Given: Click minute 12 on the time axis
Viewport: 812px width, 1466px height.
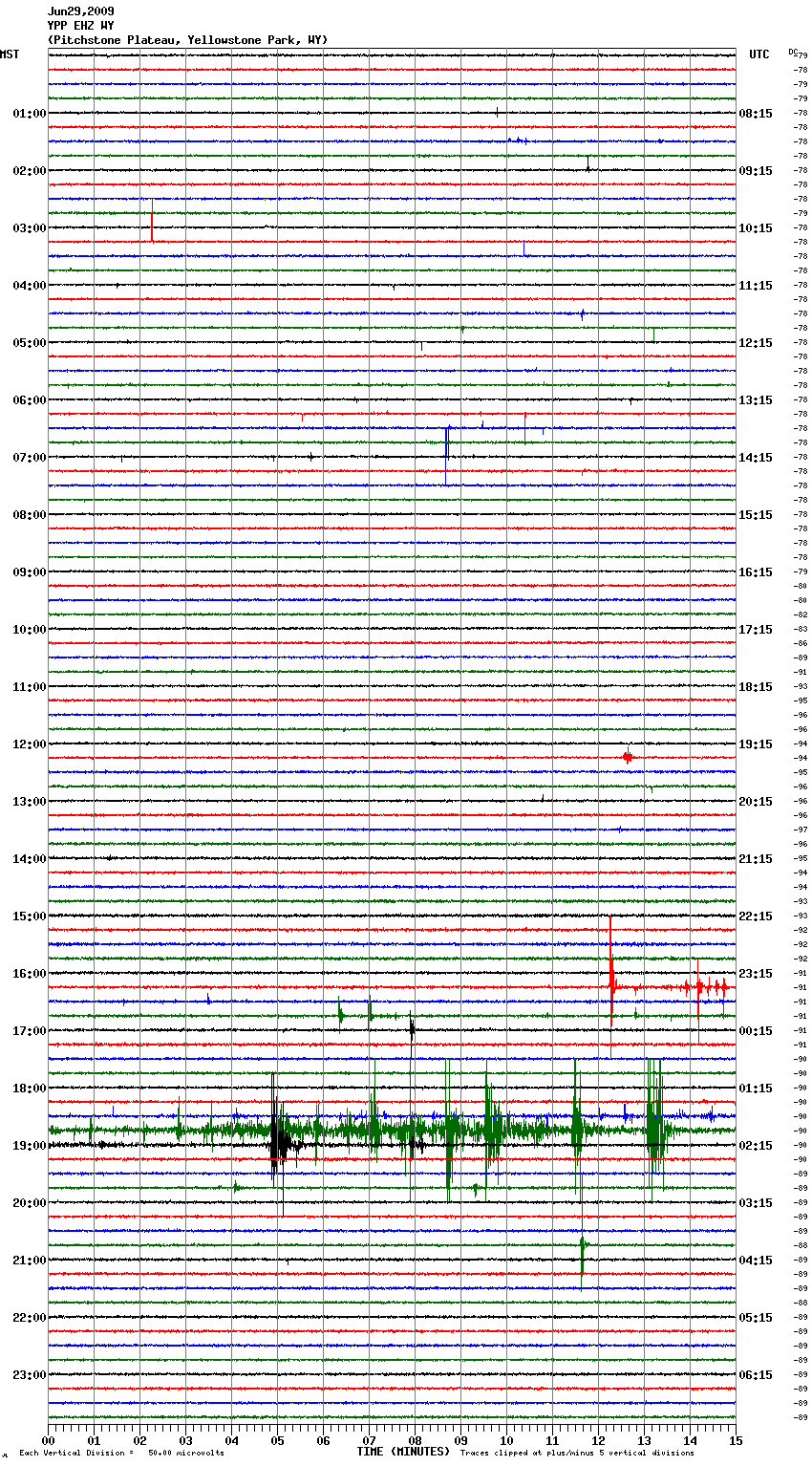Looking at the screenshot, I should (x=599, y=1440).
